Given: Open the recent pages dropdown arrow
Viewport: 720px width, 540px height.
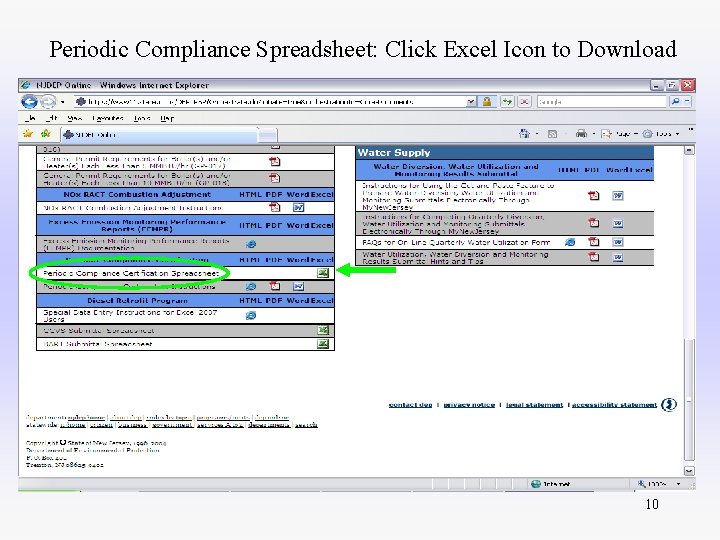Looking at the screenshot, I should coord(62,101).
